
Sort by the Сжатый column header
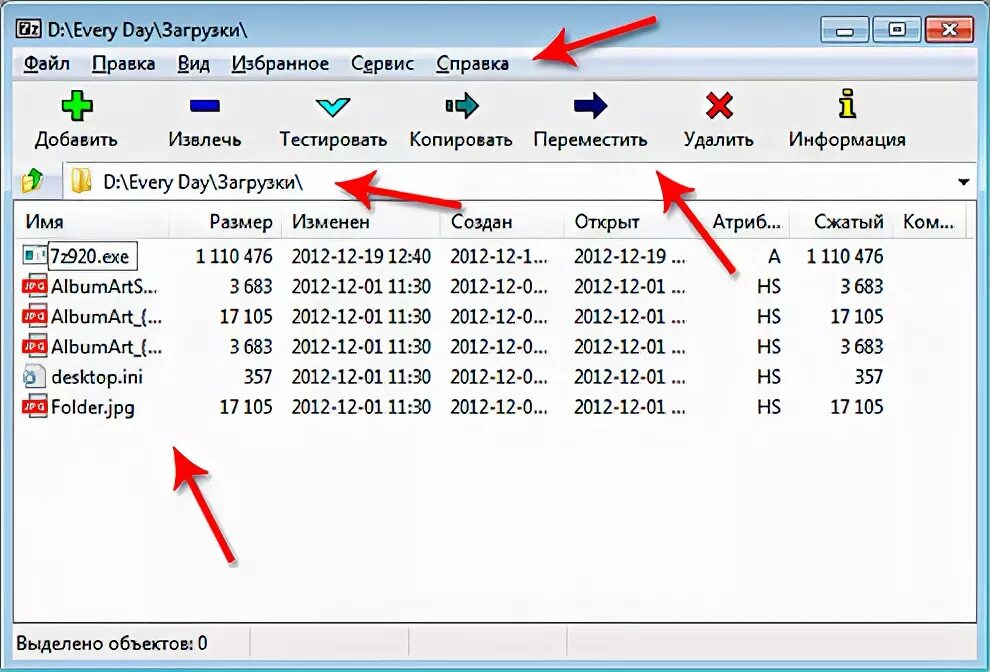pyautogui.click(x=842, y=222)
